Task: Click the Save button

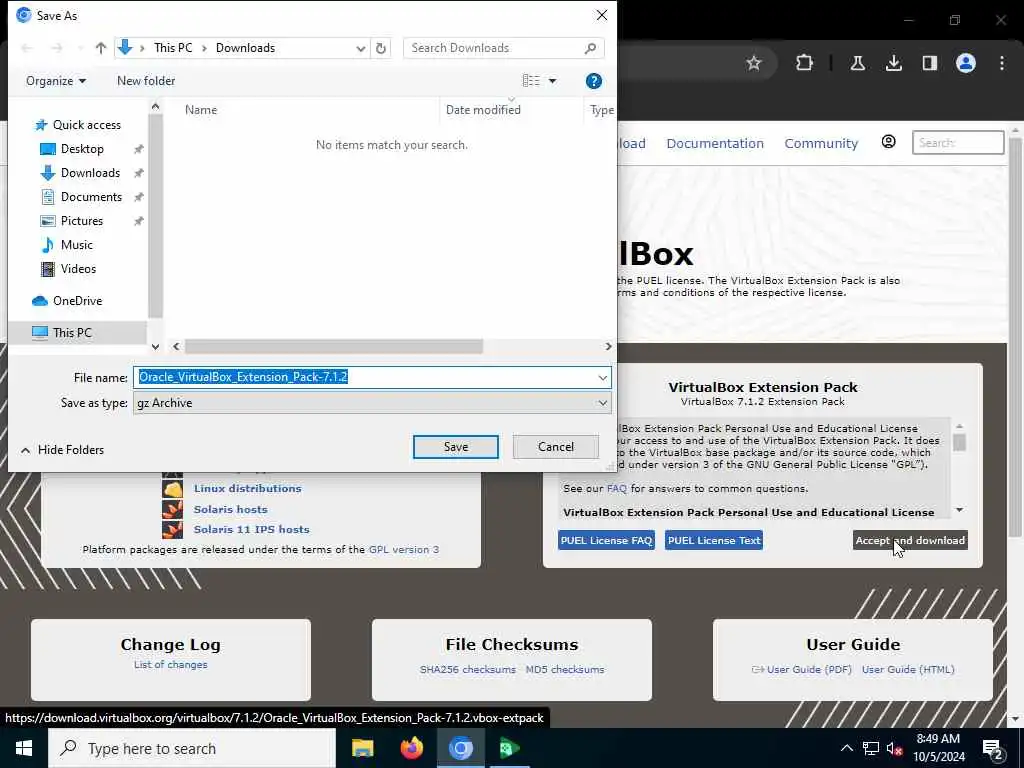Action: 455,447
